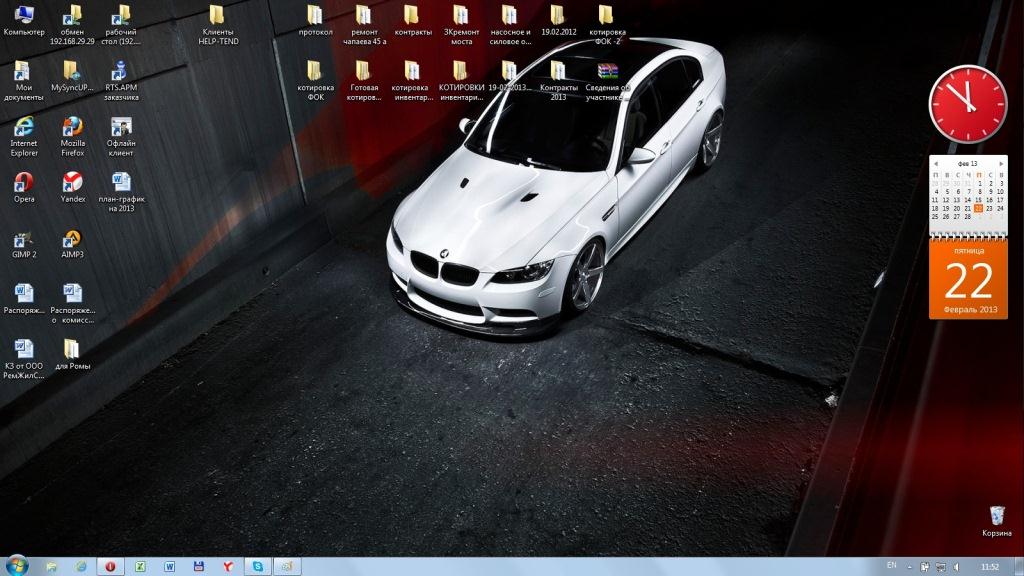
Task: Open the Windows Start menu
Action: click(x=16, y=565)
